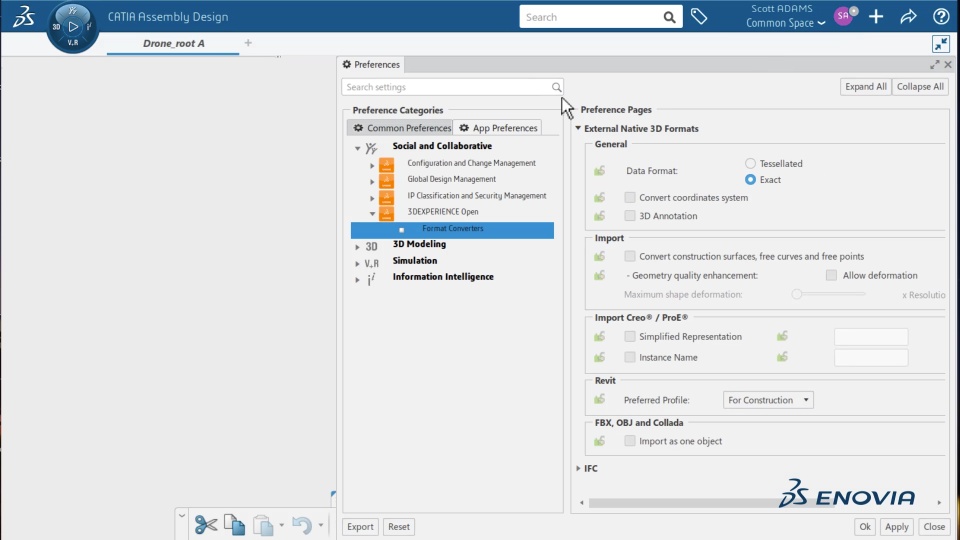Enable 3D Annotation checkbox
Screen dimensions: 960x540
coord(629,216)
